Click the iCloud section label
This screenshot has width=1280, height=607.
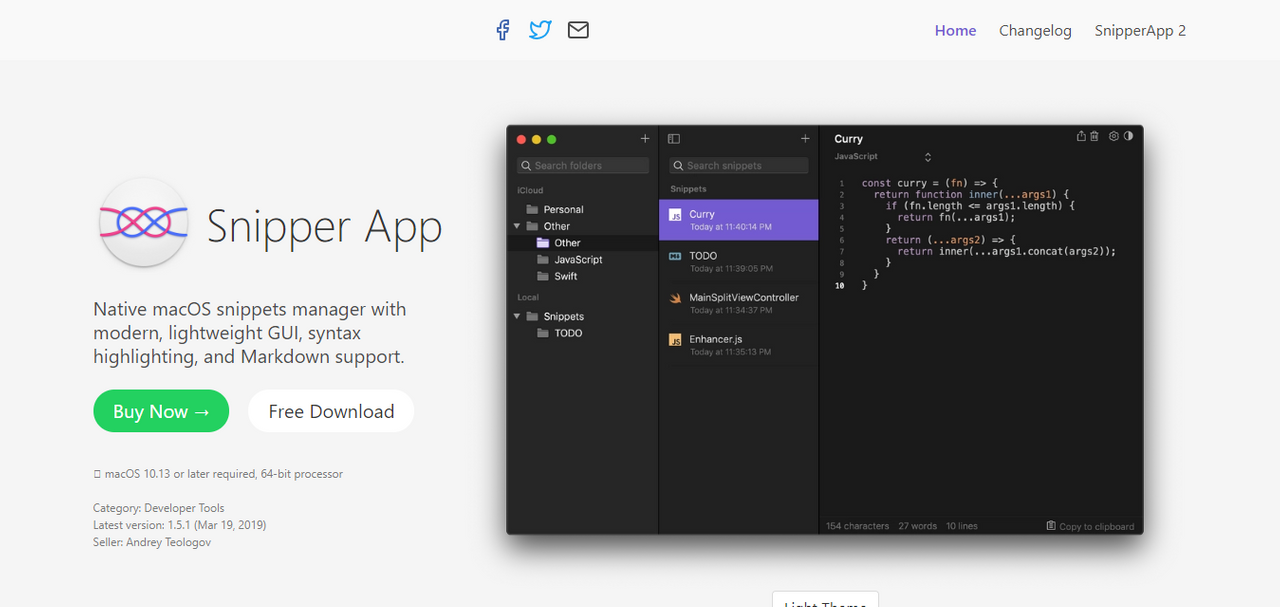pyautogui.click(x=530, y=190)
